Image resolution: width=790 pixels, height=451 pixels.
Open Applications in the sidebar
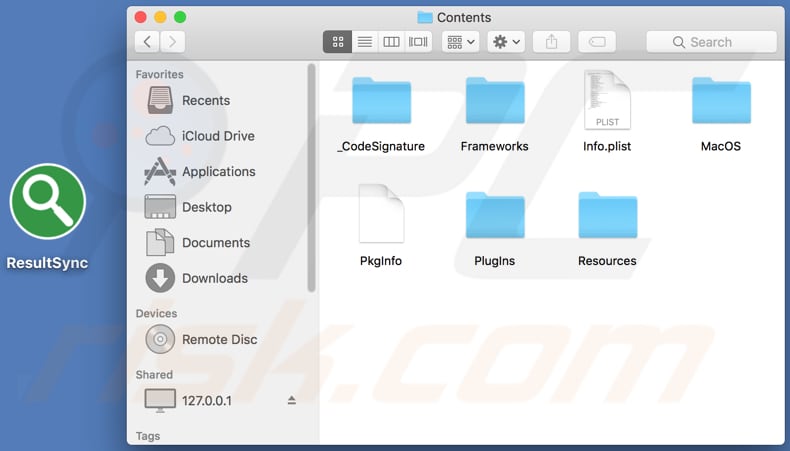[217, 171]
